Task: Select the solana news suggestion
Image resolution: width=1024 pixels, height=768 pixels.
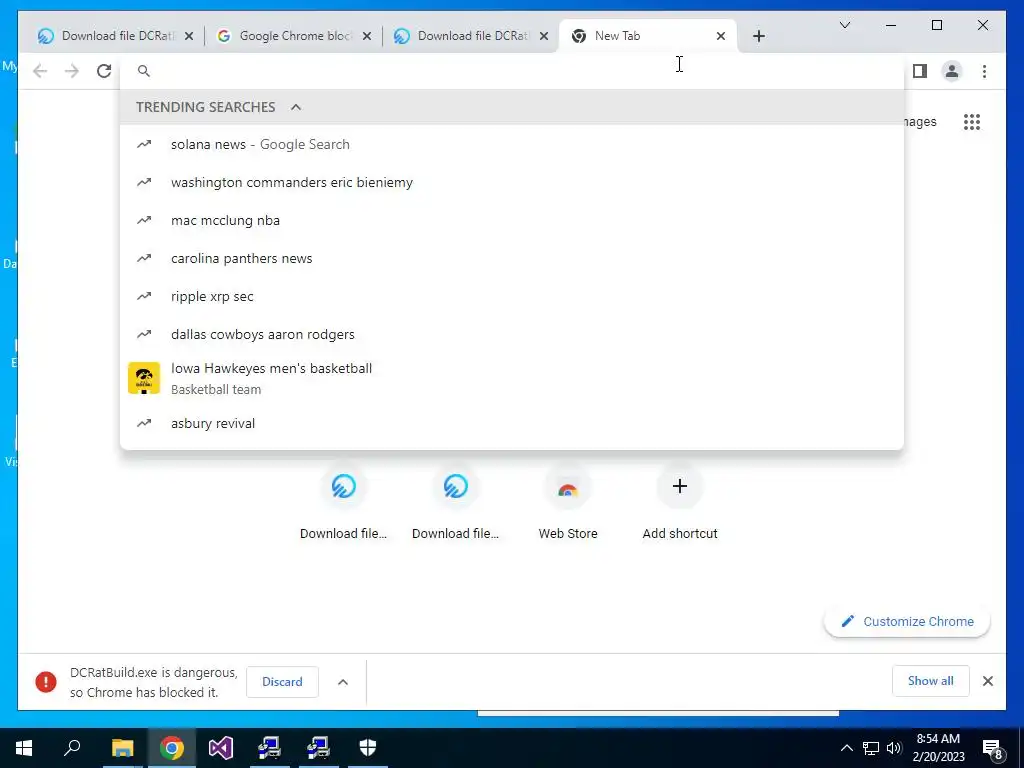Action: tap(512, 144)
